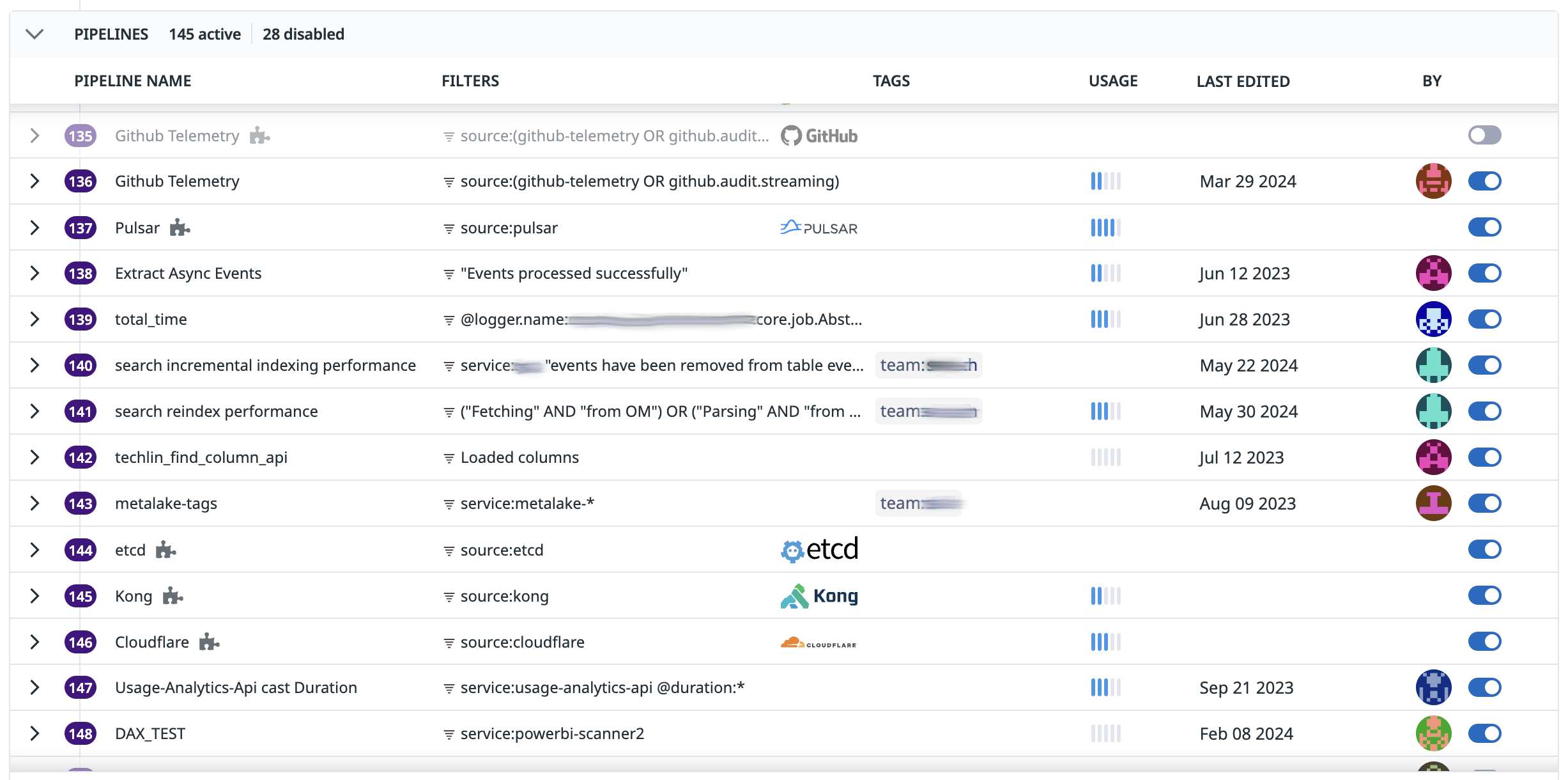The height and width of the screenshot is (780, 1568).
Task: Click the Kong logo in the tags area
Action: point(819,596)
